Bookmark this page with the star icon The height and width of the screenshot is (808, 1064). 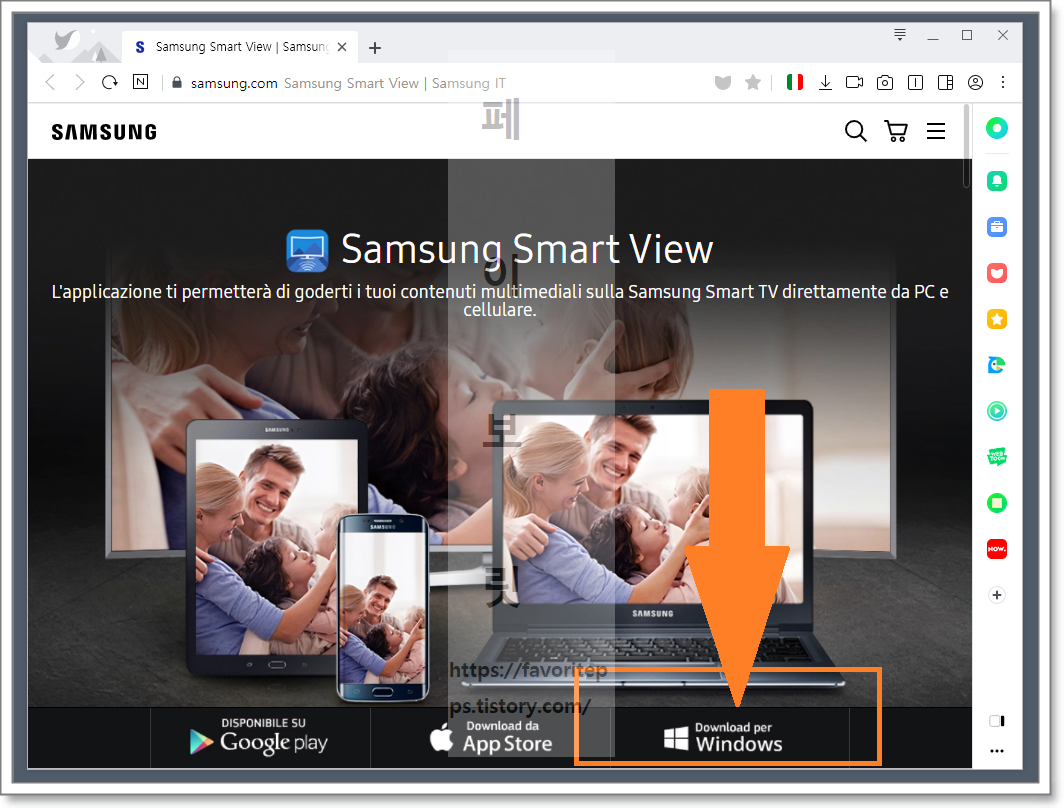[753, 83]
